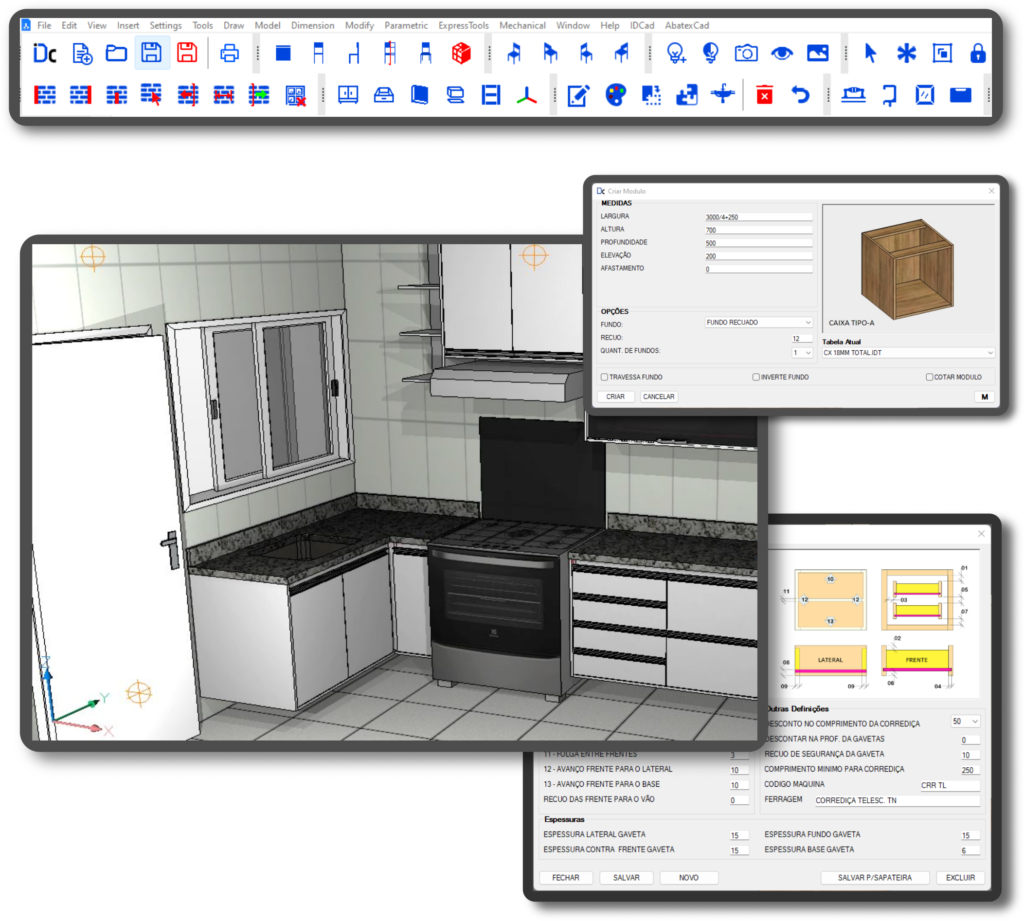
Task: Open the Tabela Atual dropdown
Action: 908,353
